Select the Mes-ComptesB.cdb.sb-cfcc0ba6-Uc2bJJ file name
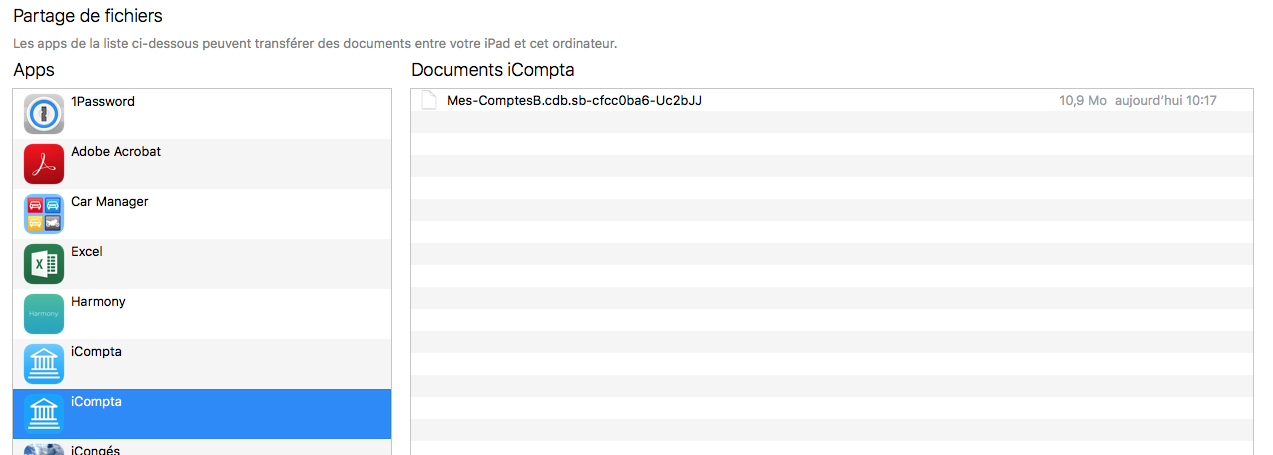Screen dimensions: 1273x455 574,100
